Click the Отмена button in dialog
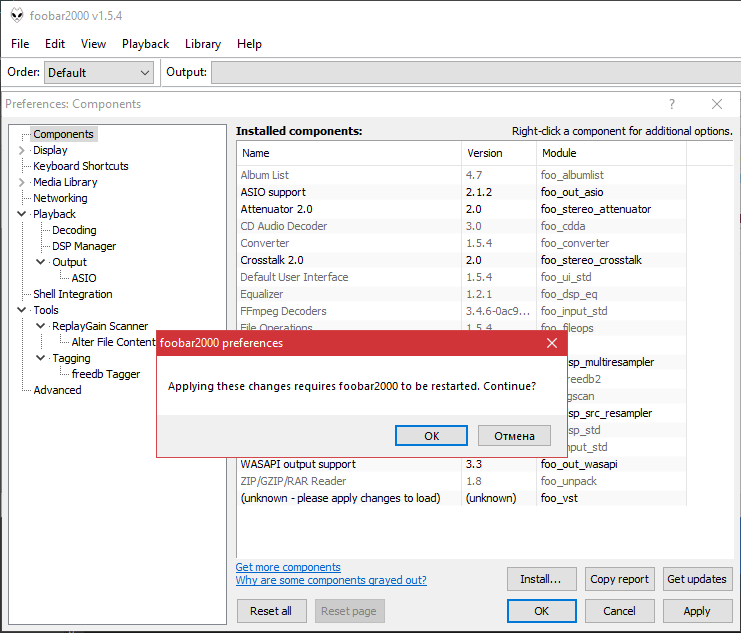The height and width of the screenshot is (633, 741). 514,435
